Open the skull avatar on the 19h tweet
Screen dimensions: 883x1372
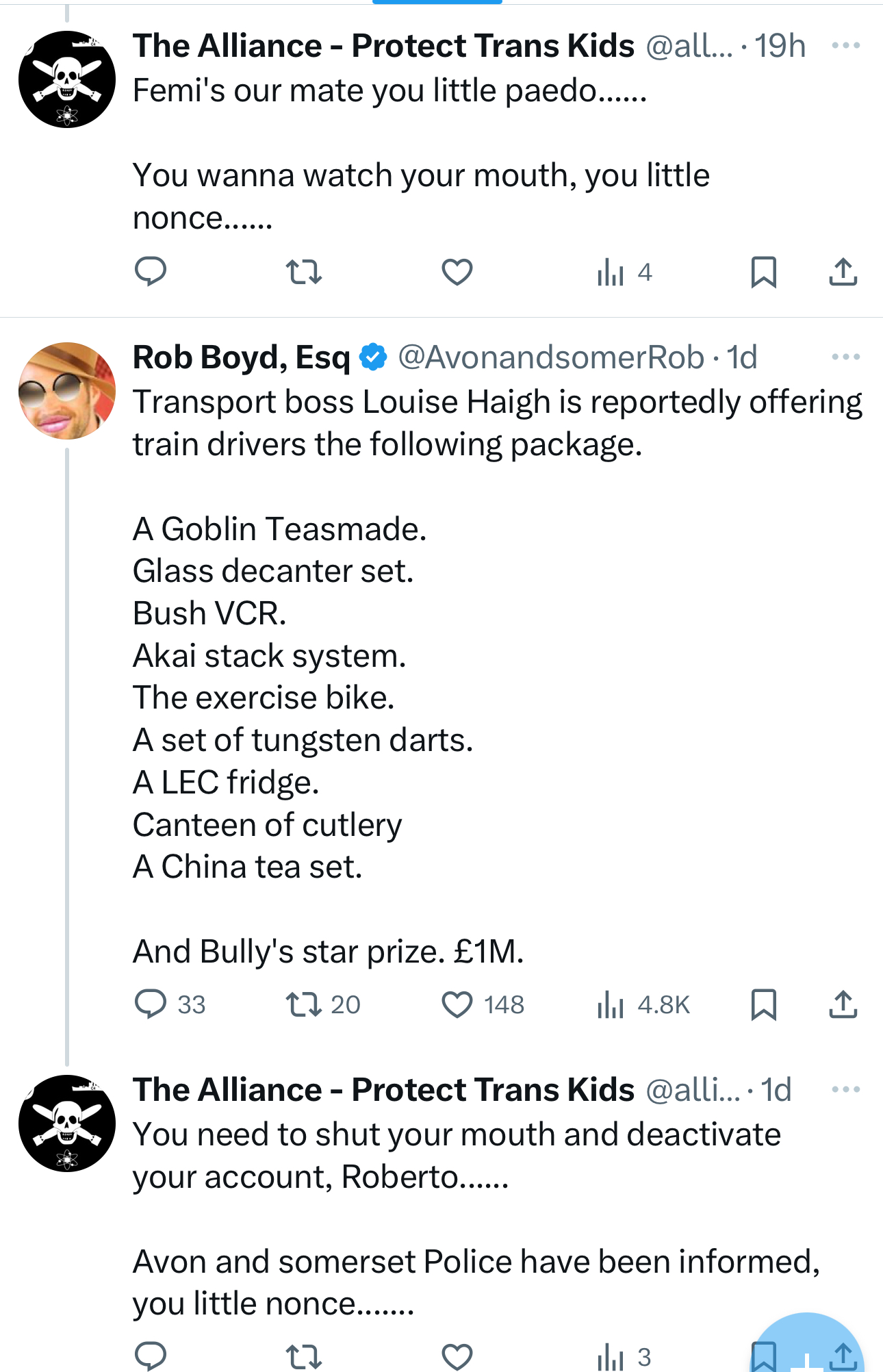tap(67, 79)
